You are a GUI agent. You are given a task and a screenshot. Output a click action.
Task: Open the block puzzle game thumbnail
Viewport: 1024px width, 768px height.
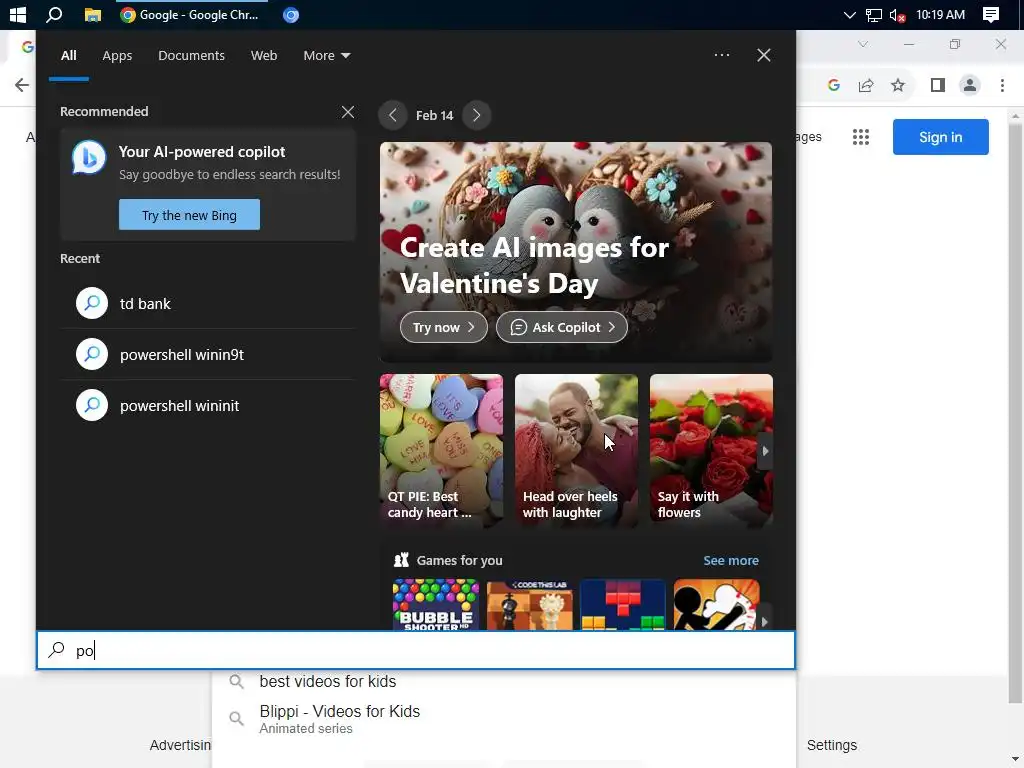(x=622, y=605)
